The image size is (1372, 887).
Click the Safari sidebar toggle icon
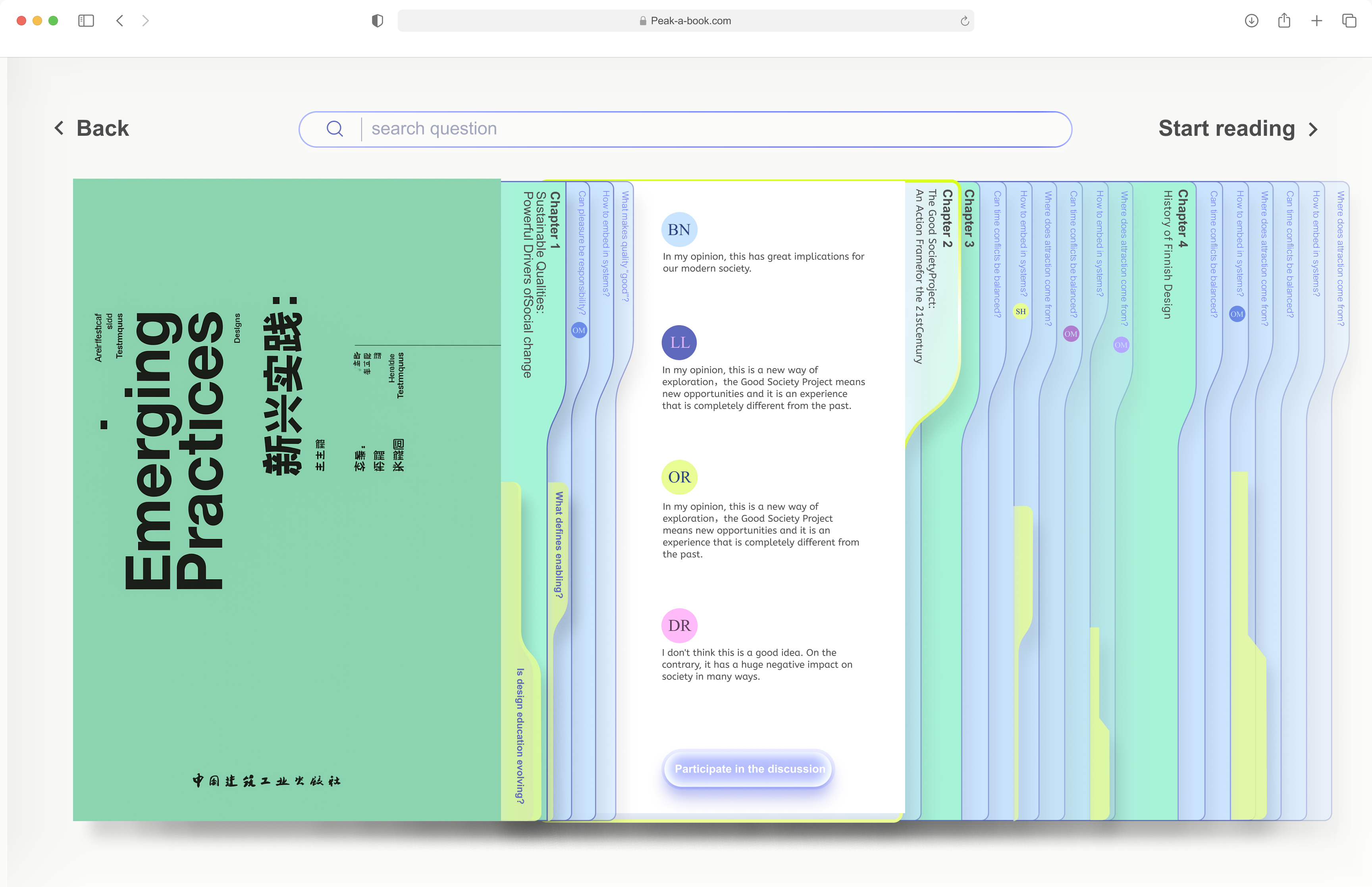(86, 21)
